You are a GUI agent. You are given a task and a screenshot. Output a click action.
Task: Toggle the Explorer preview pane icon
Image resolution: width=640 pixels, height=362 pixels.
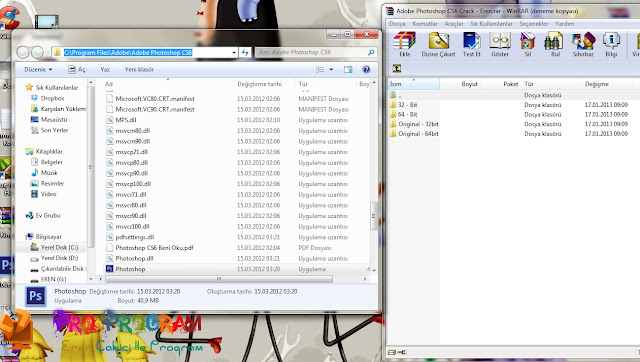[x=348, y=69]
